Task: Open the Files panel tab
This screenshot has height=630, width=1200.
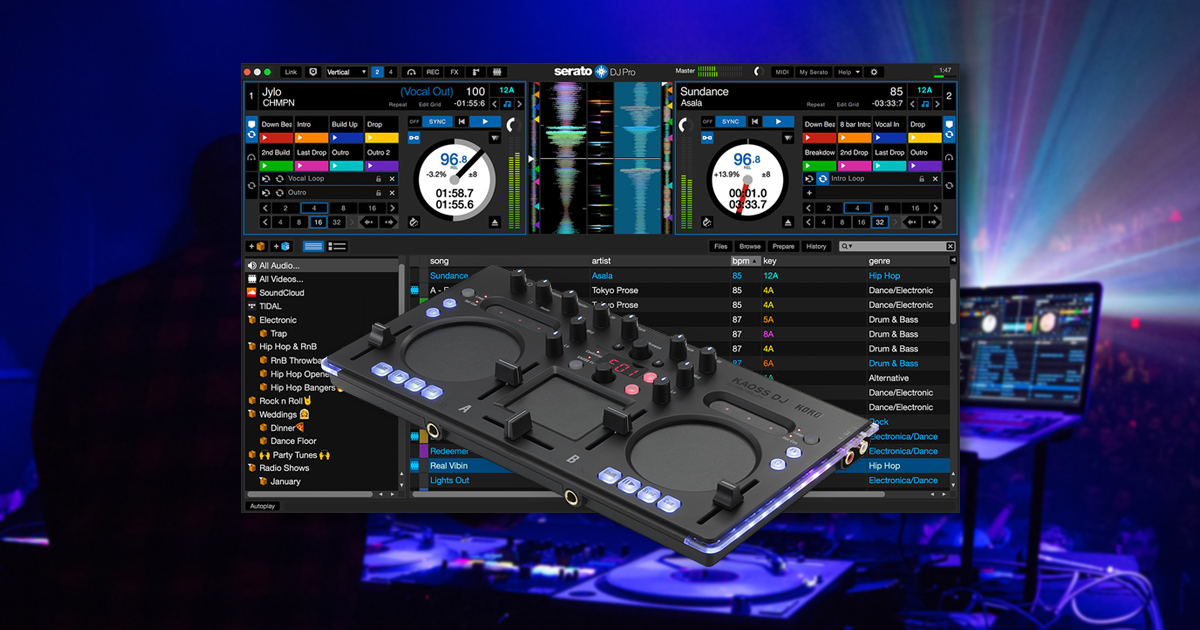Action: click(x=720, y=246)
